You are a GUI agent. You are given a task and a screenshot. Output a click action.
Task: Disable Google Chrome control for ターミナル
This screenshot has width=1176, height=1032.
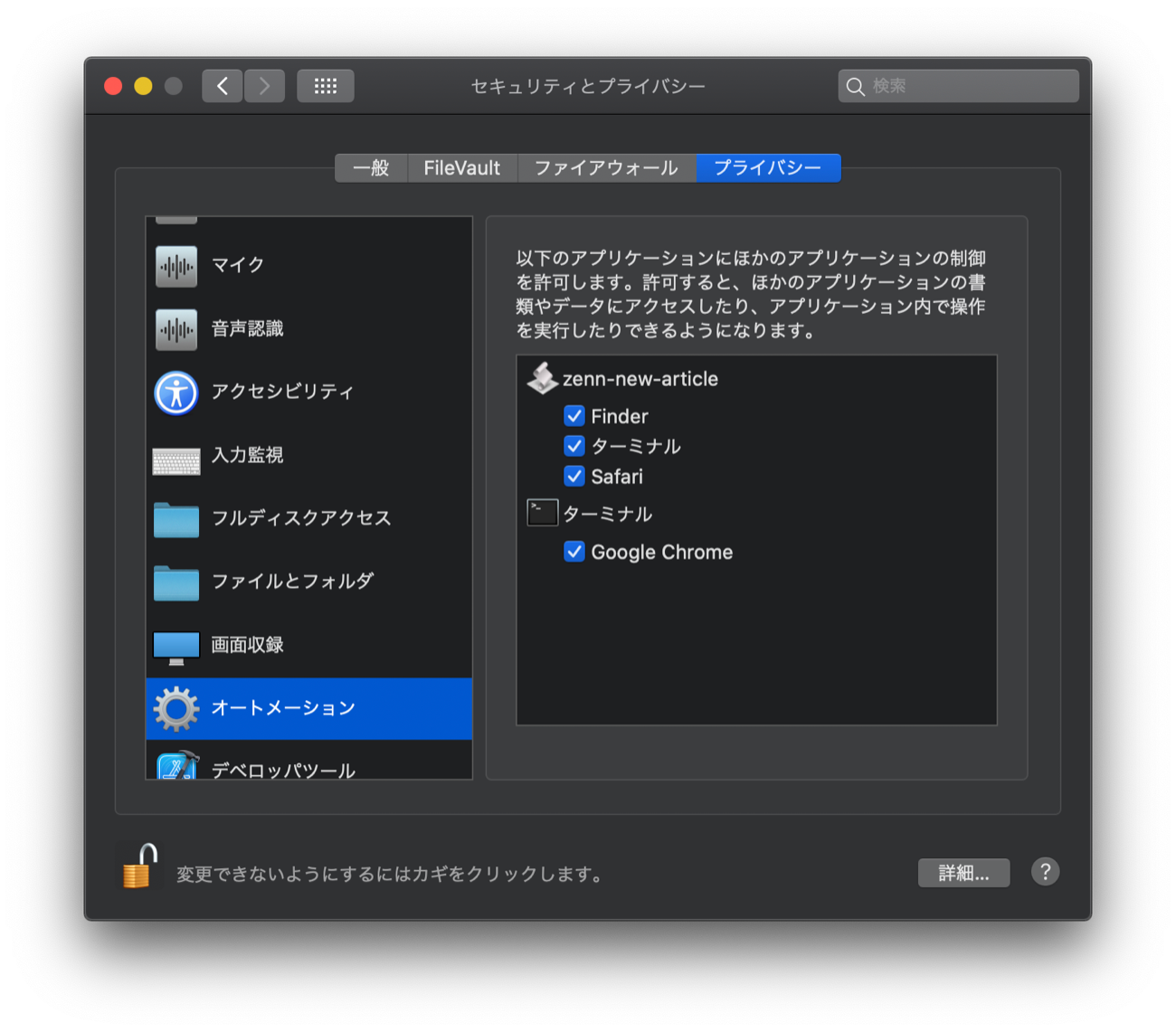[574, 552]
